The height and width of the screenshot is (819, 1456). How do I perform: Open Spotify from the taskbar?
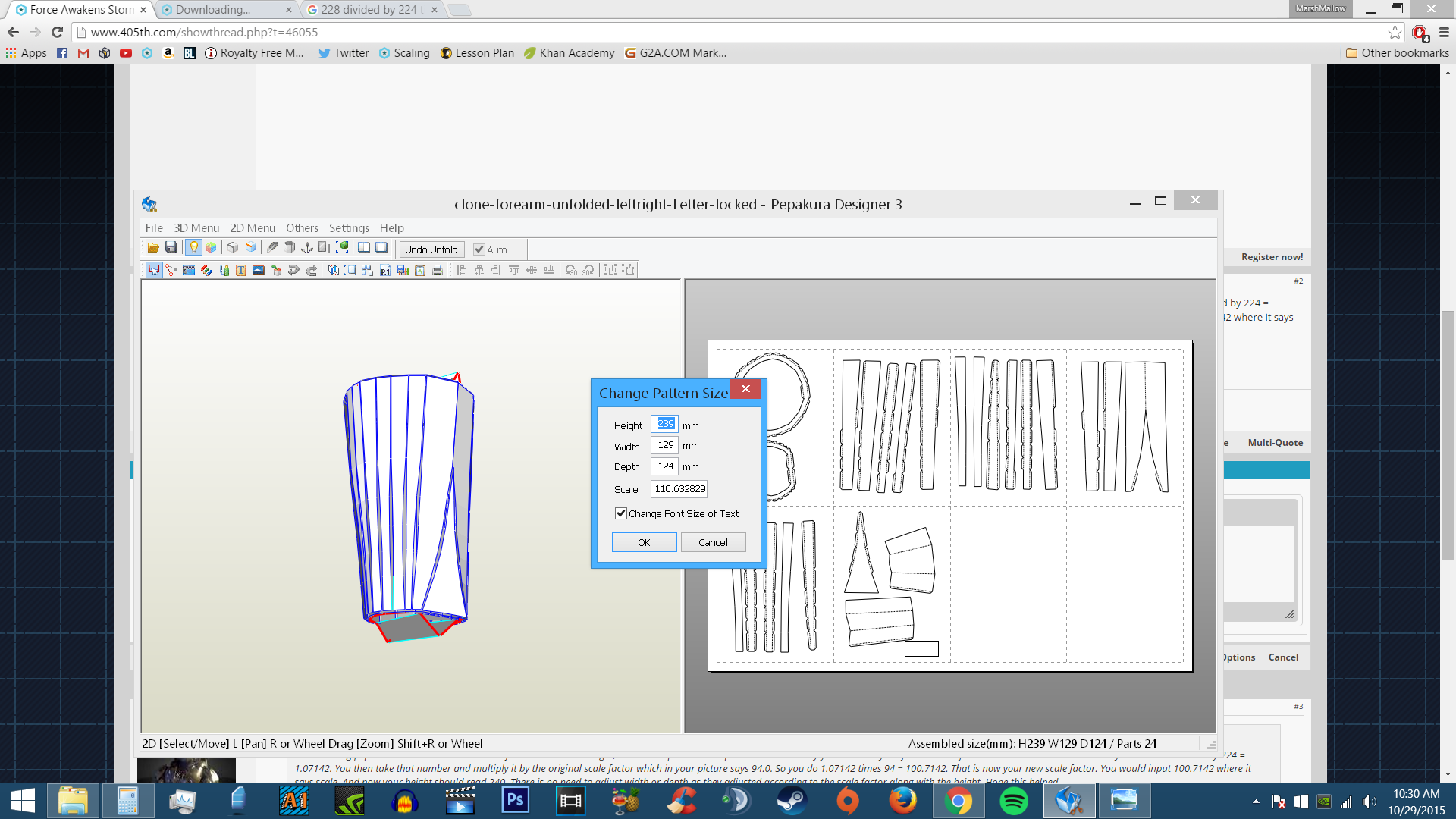(1013, 801)
